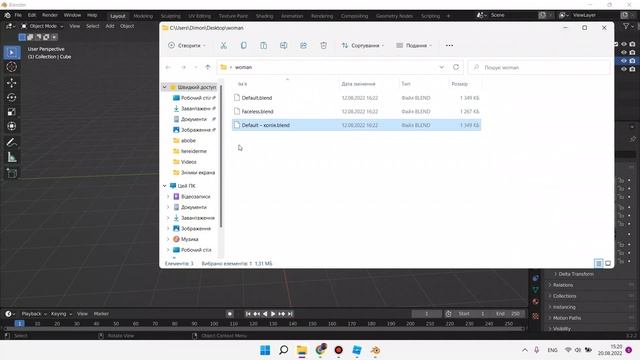Open the Blender File menu

[x=18, y=15]
